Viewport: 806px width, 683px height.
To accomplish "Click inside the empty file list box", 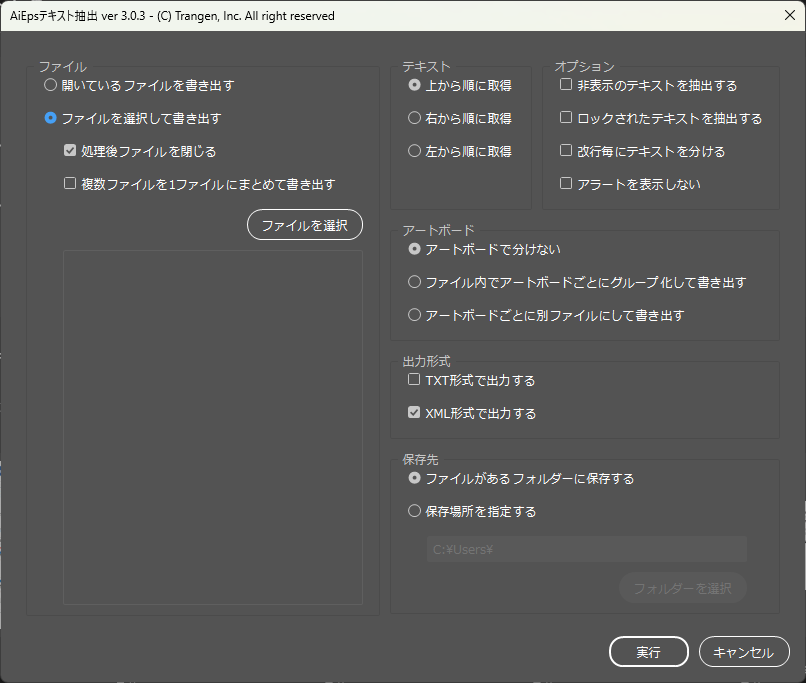I will coord(213,427).
